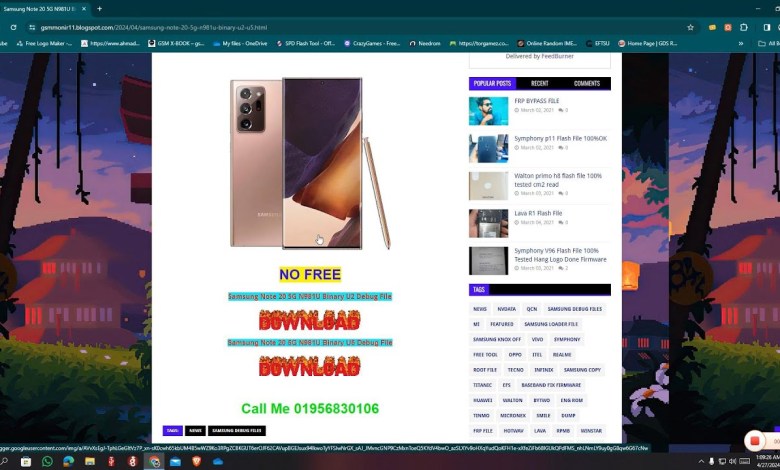Expand the hidden bookmarks chevron
This screenshot has height=470, width=780.
pos(741,43)
